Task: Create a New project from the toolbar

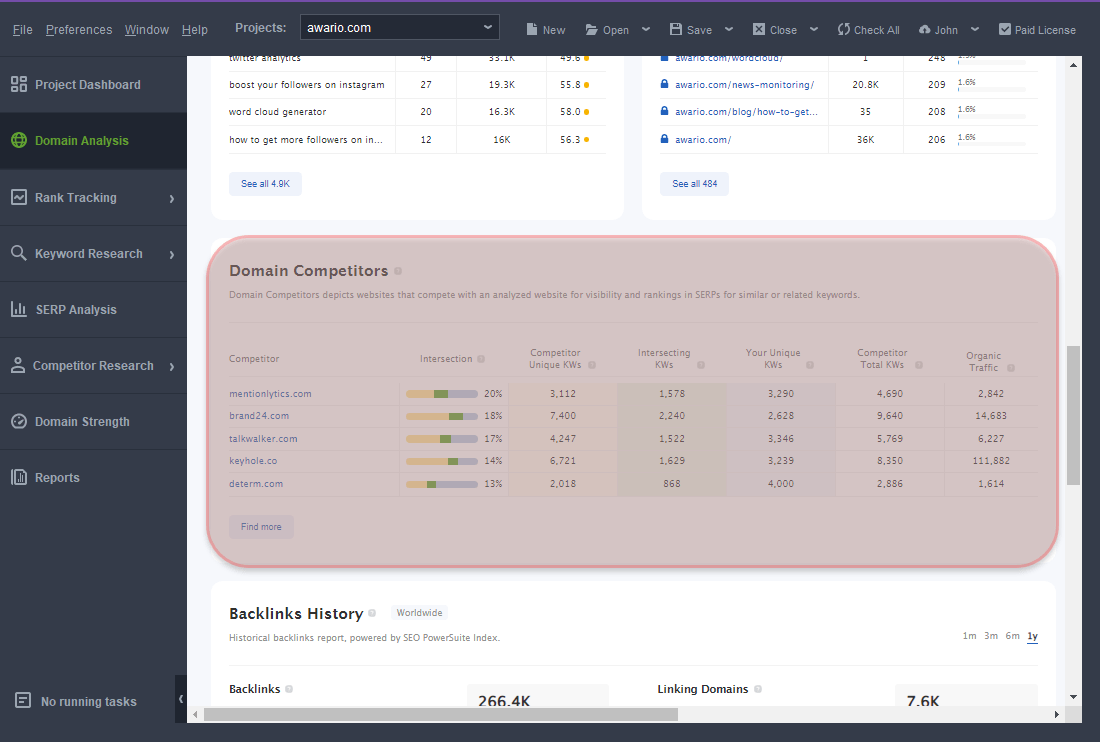Action: [x=546, y=29]
